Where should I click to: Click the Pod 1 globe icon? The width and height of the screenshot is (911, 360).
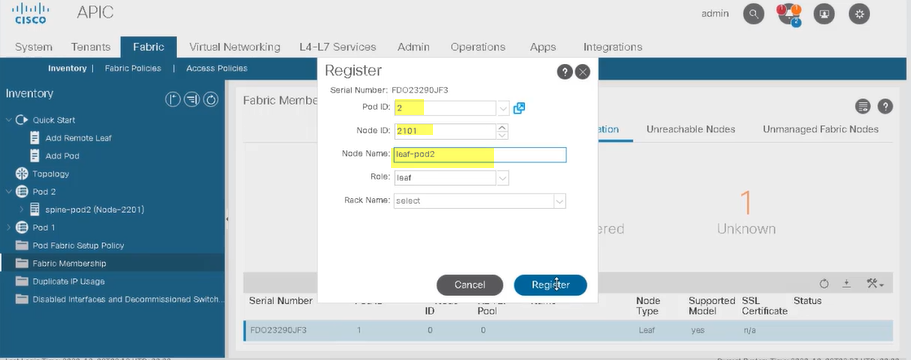point(21,228)
